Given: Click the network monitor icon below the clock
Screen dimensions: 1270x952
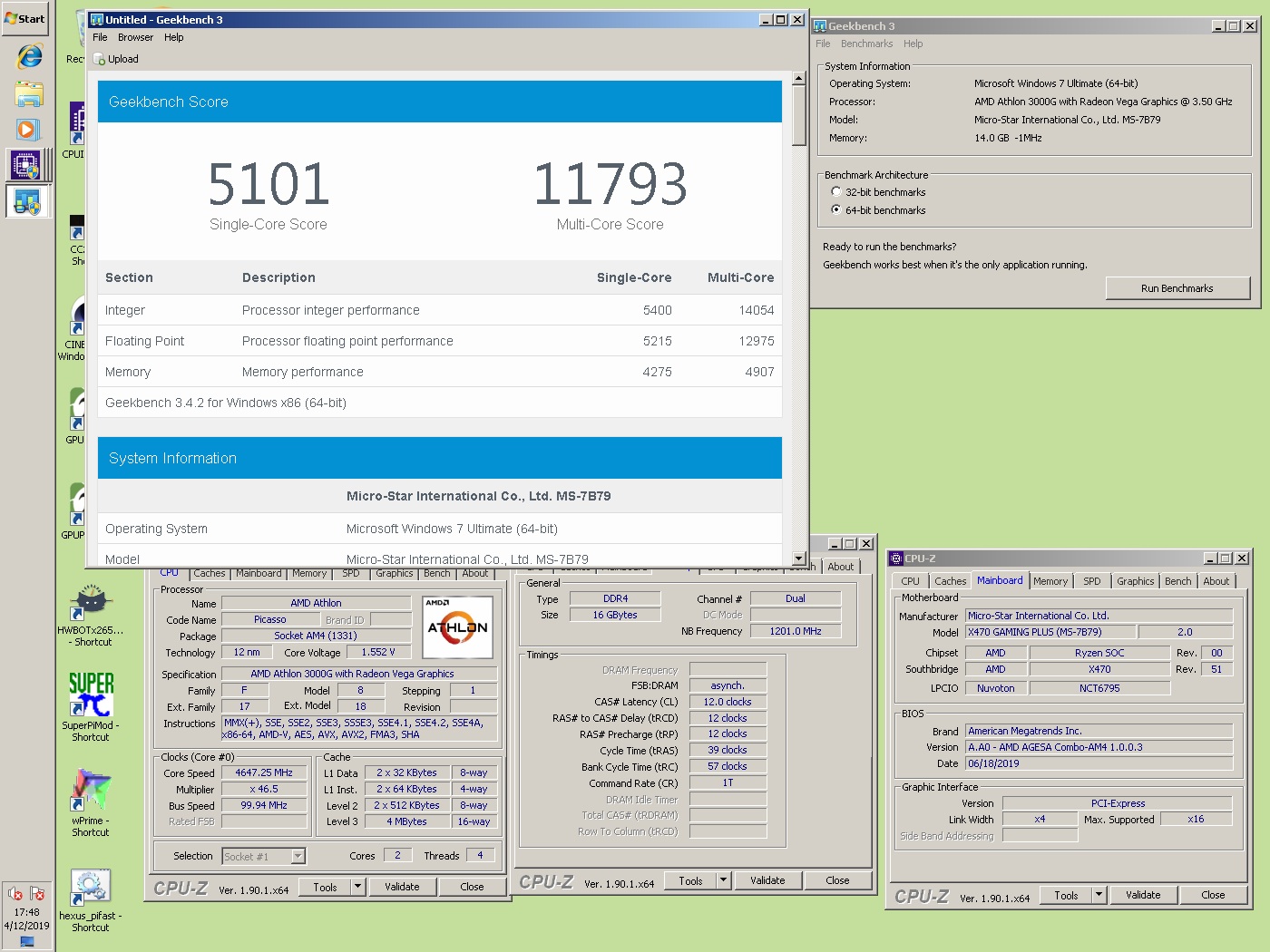Looking at the screenshot, I should coord(26,942).
